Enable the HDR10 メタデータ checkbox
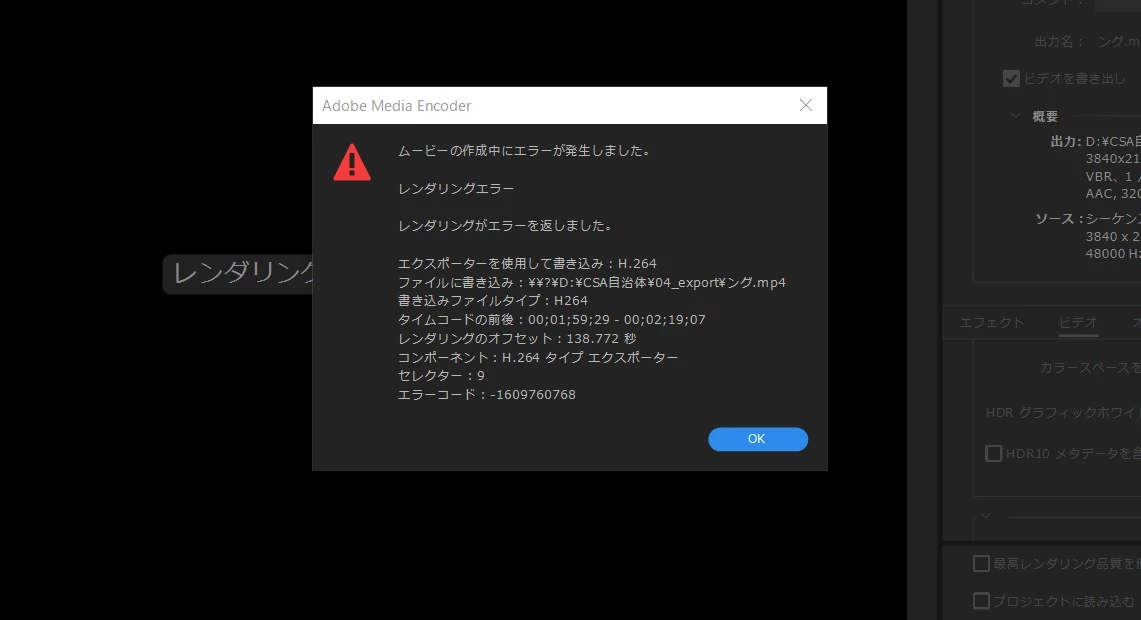1141x620 pixels. pos(993,453)
